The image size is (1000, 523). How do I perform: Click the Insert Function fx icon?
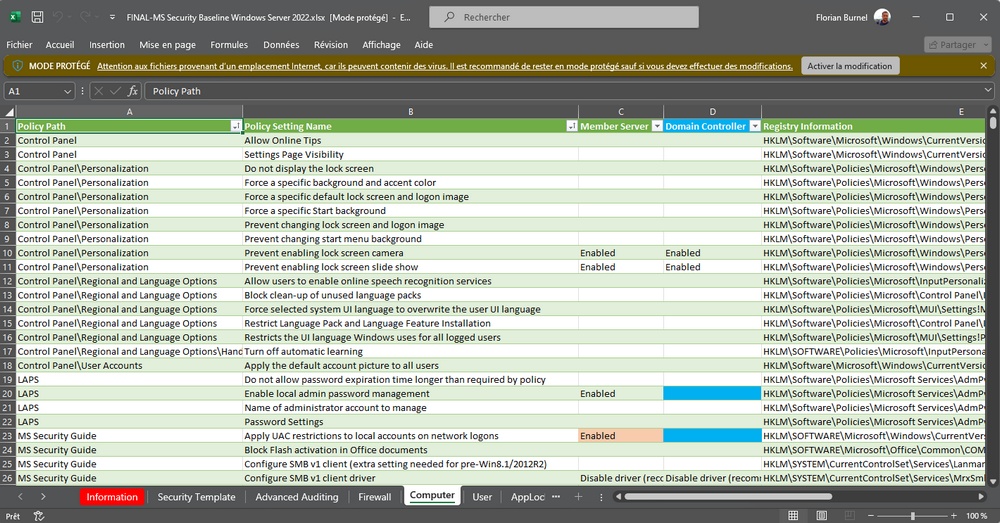133,91
